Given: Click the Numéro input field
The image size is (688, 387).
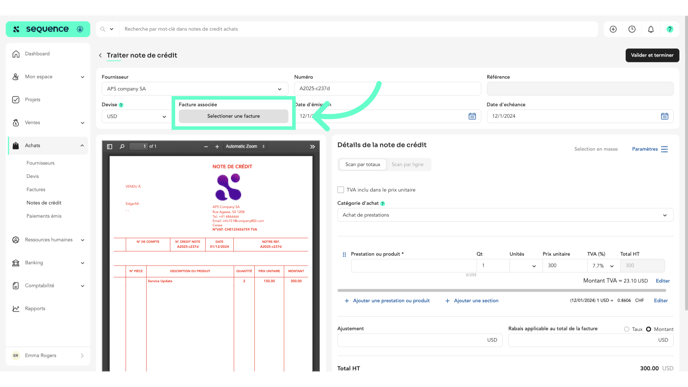Looking at the screenshot, I should [x=387, y=89].
